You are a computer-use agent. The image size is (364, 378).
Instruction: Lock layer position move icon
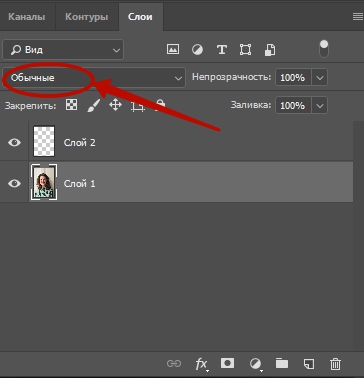pyautogui.click(x=115, y=105)
